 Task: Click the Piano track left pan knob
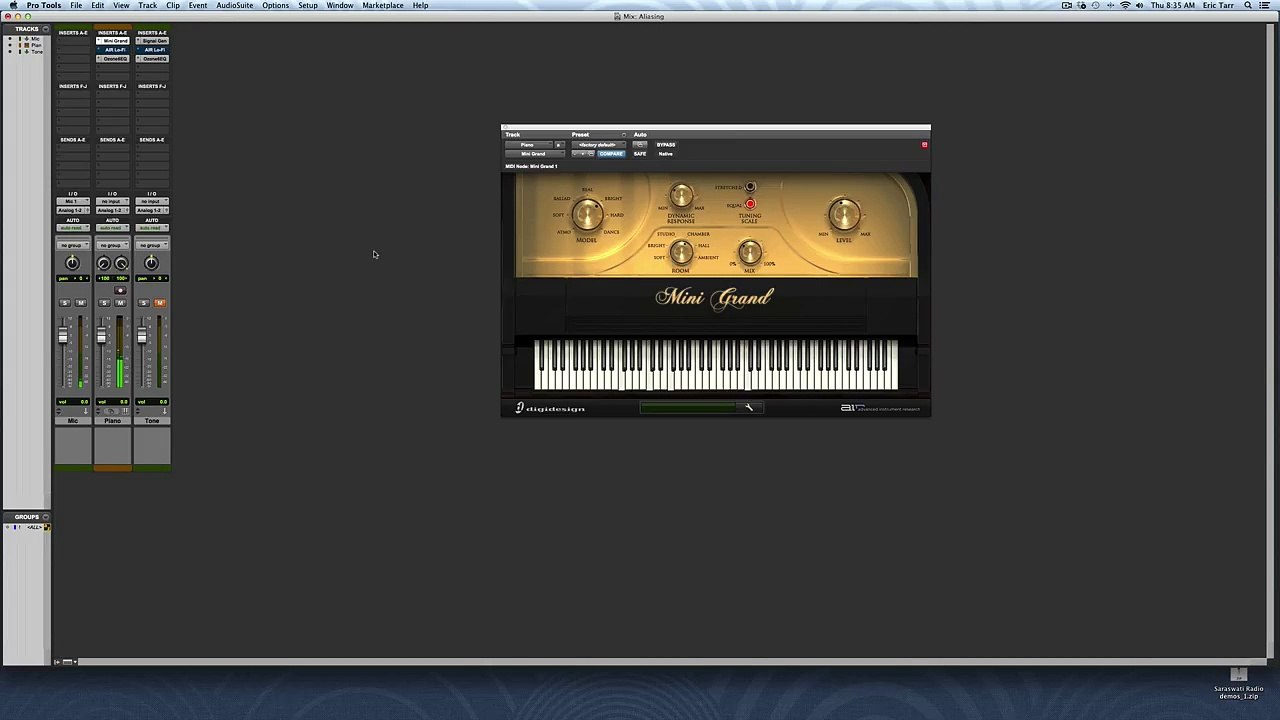(103, 263)
